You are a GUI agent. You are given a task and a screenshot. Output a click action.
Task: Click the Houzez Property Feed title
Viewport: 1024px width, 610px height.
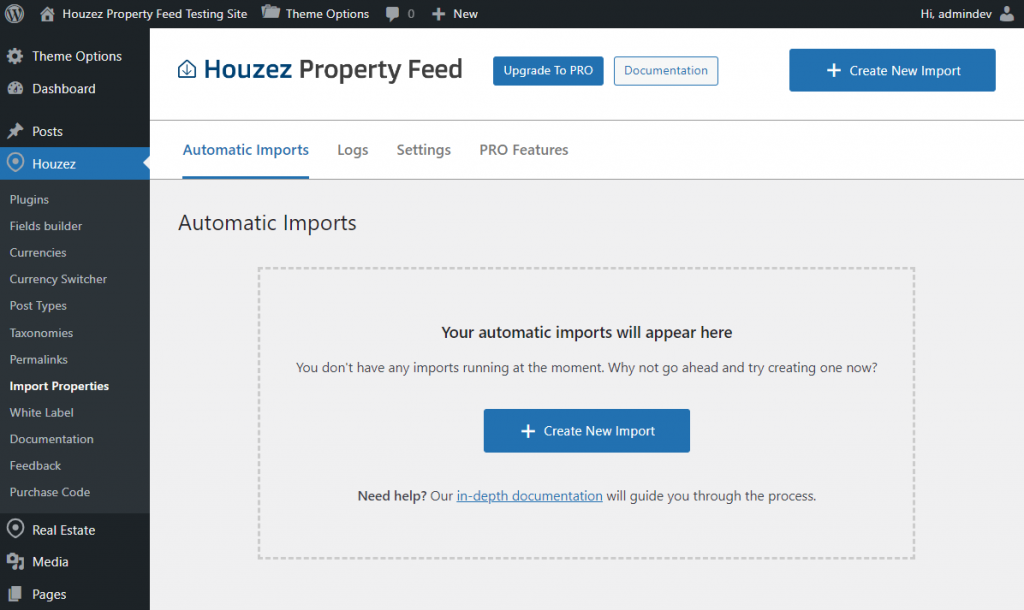(333, 69)
